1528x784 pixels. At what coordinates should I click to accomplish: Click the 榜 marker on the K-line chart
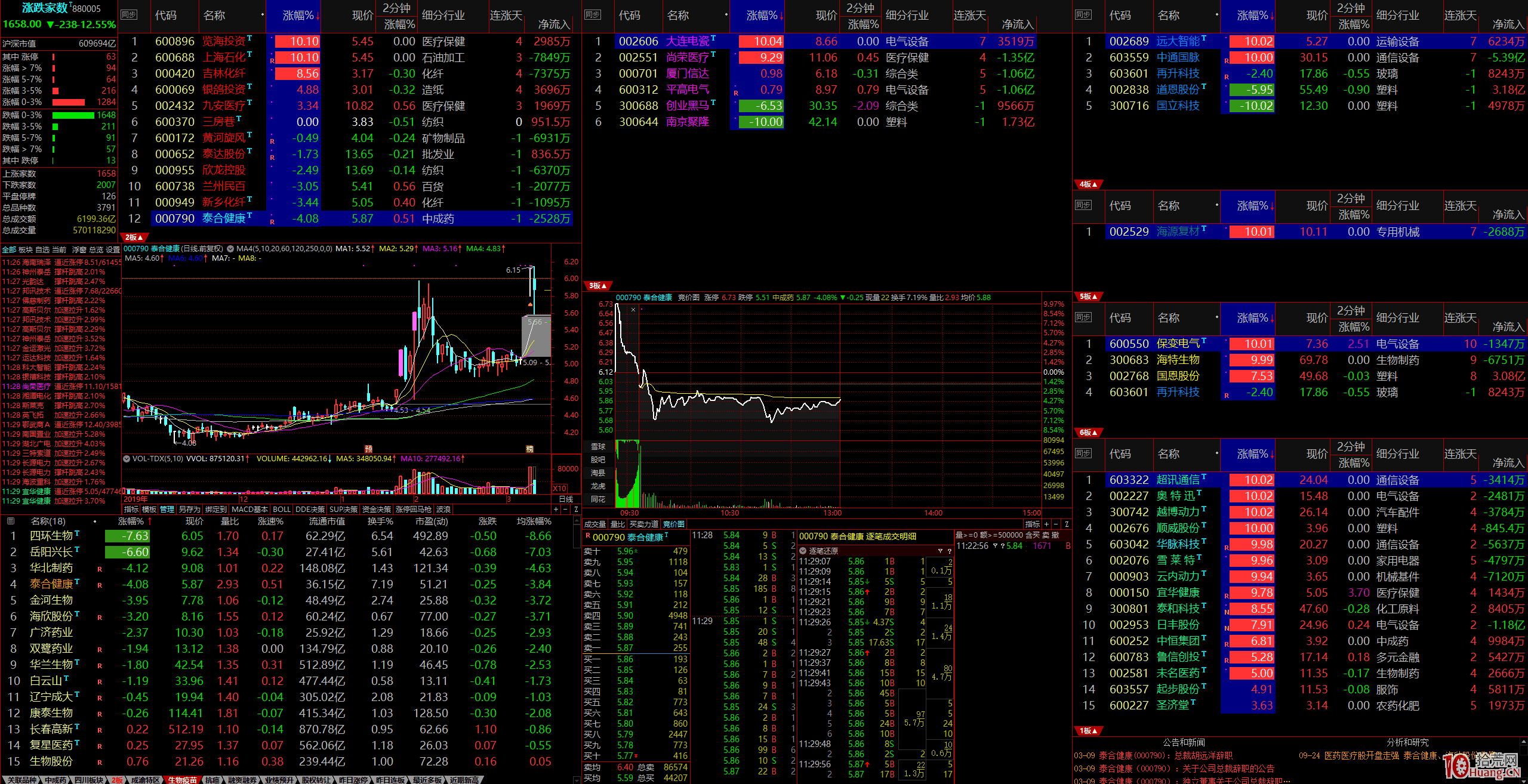[x=529, y=449]
